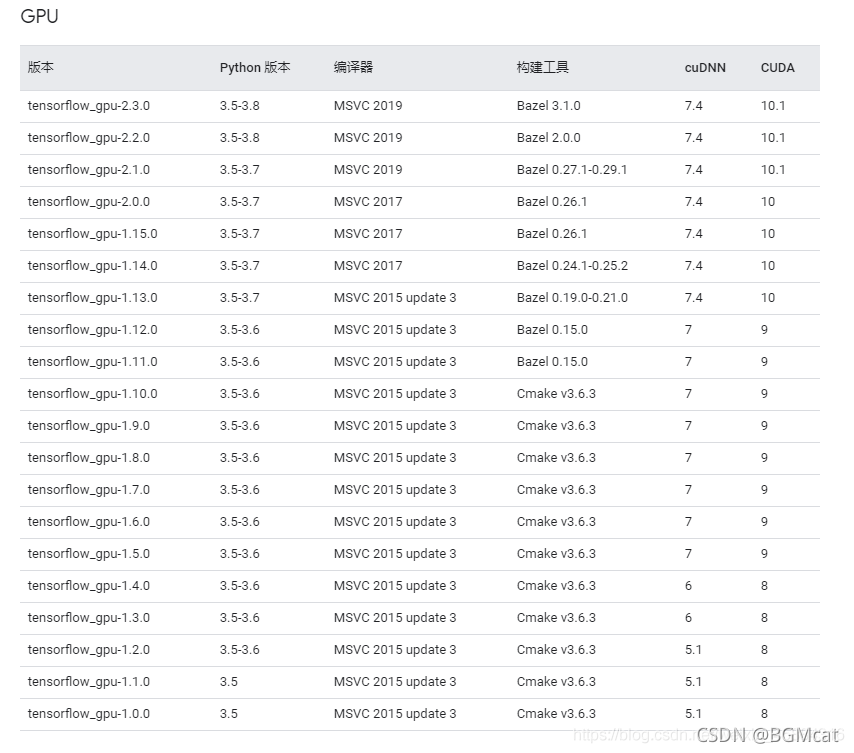Select the tensorflow_gpu-1.4.0 cell
The width and height of the screenshot is (854, 753).
click(89, 586)
